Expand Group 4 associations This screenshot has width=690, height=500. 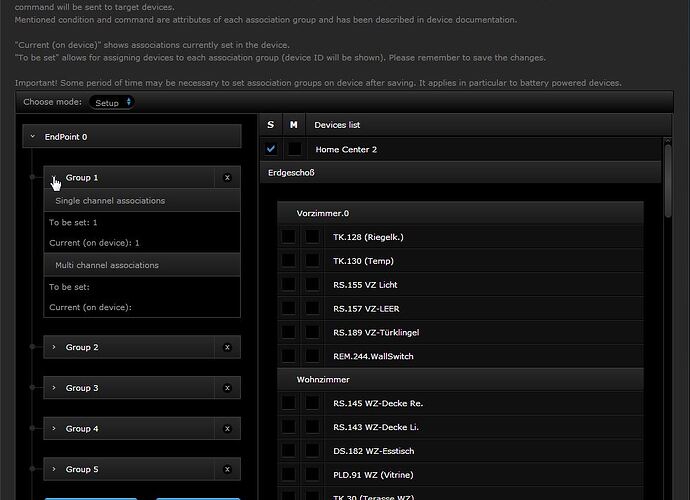[54, 429]
